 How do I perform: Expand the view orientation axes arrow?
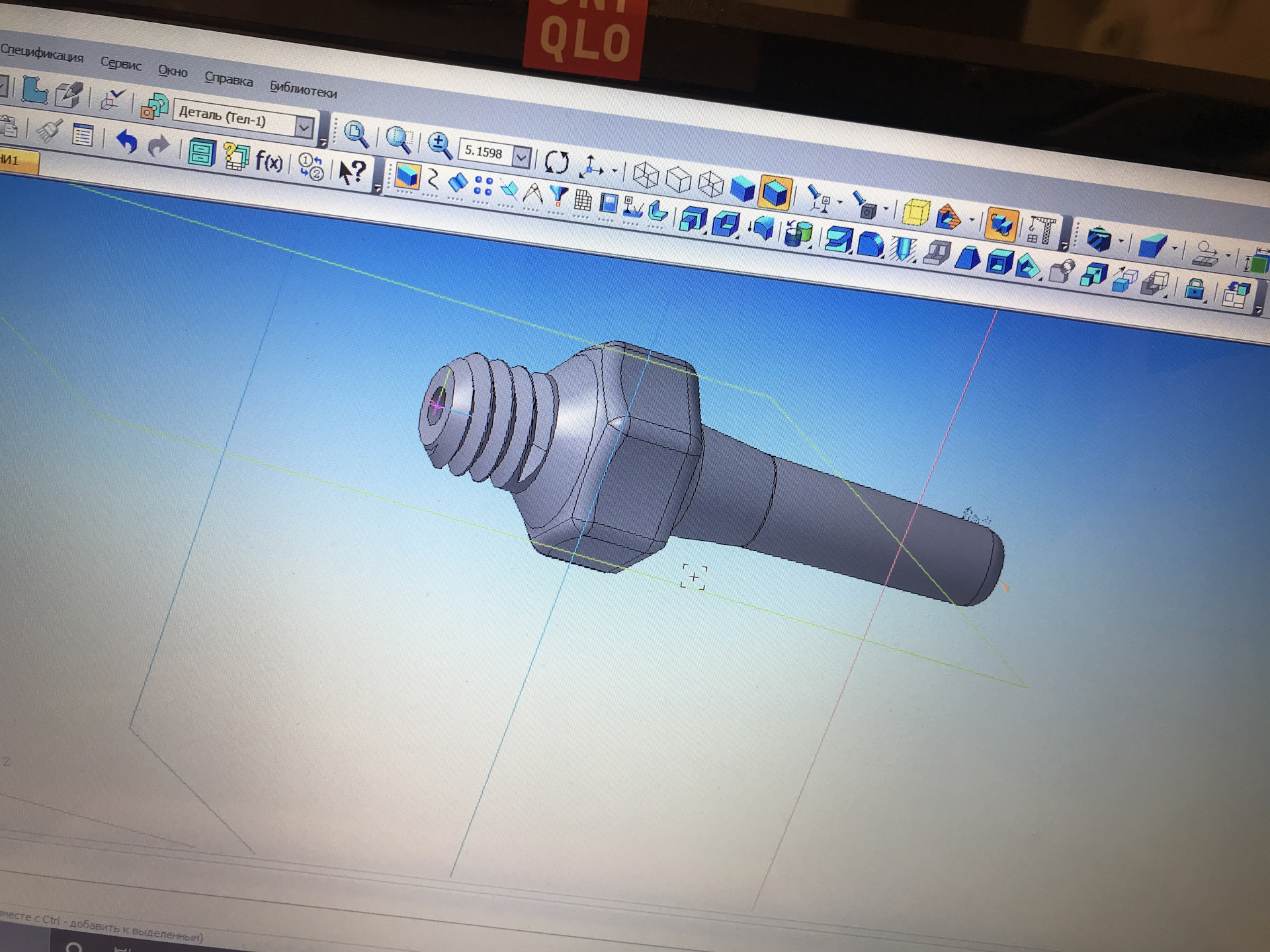tap(614, 171)
